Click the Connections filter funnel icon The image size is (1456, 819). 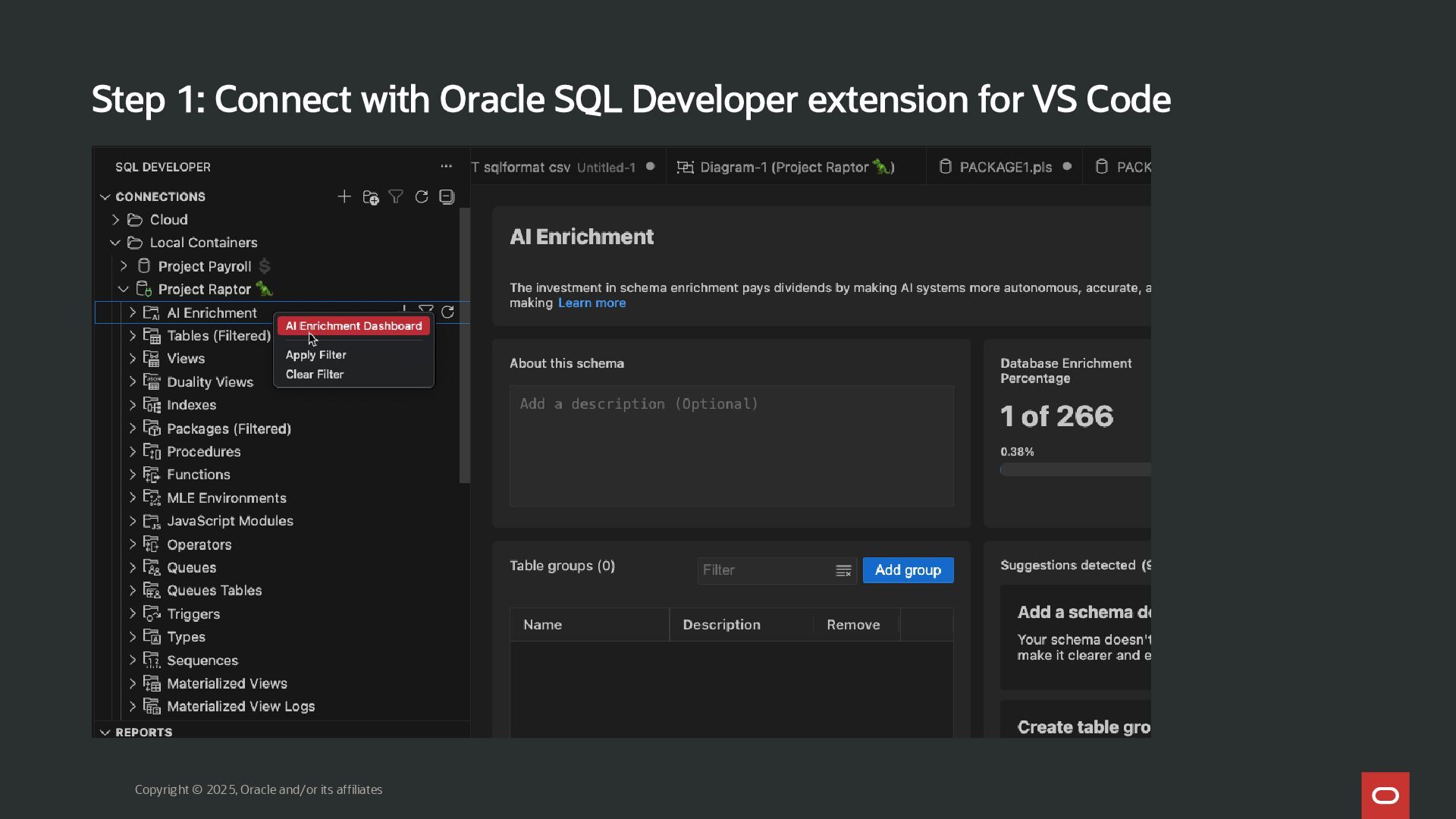tap(396, 197)
